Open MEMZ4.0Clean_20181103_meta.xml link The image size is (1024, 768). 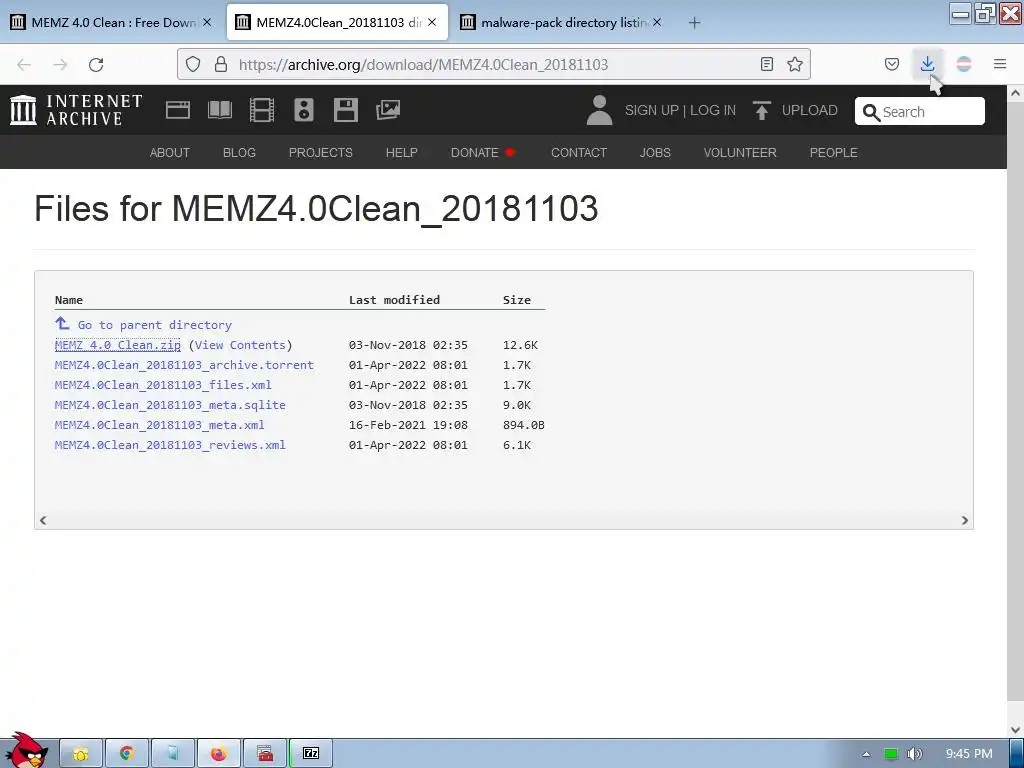coord(159,424)
